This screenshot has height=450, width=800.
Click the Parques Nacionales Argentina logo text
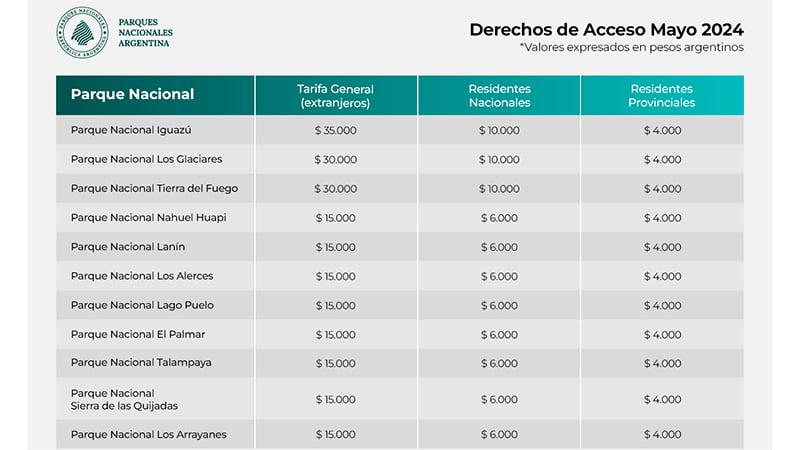pyautogui.click(x=144, y=33)
